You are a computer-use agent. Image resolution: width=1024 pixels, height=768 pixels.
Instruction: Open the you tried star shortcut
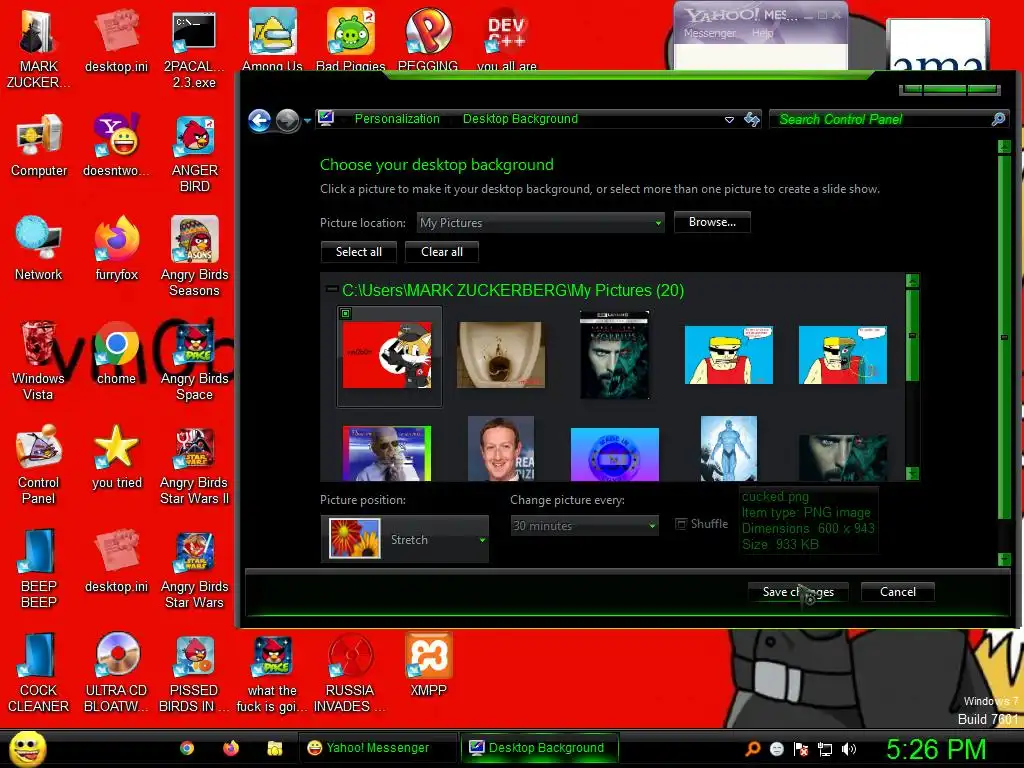116,457
